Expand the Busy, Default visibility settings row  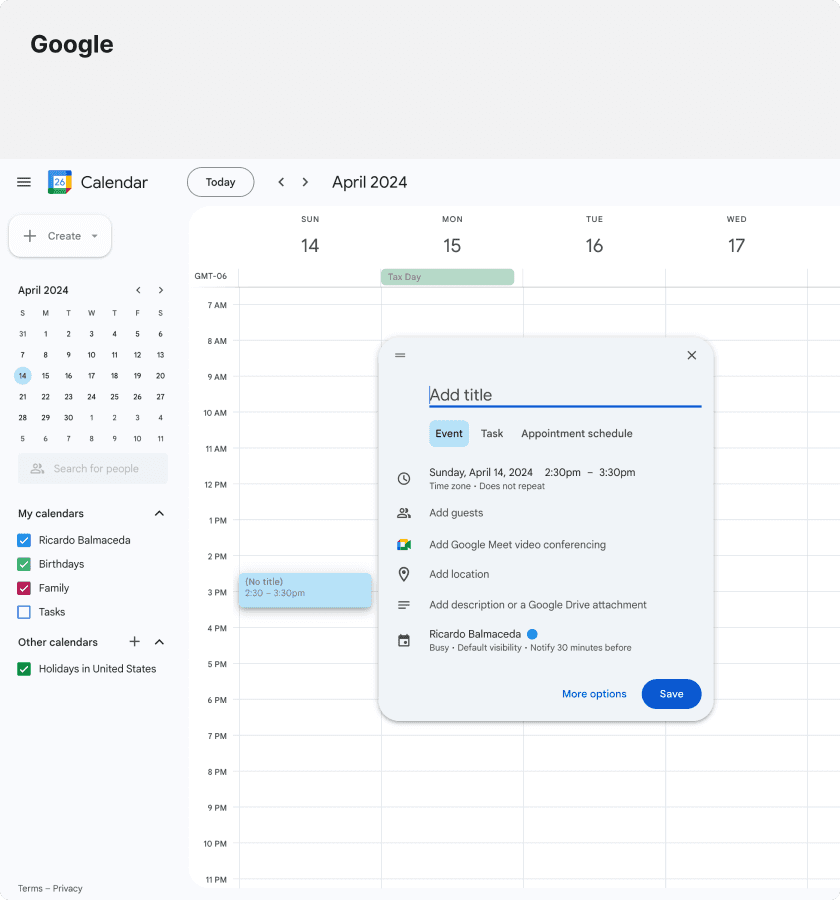pos(531,647)
